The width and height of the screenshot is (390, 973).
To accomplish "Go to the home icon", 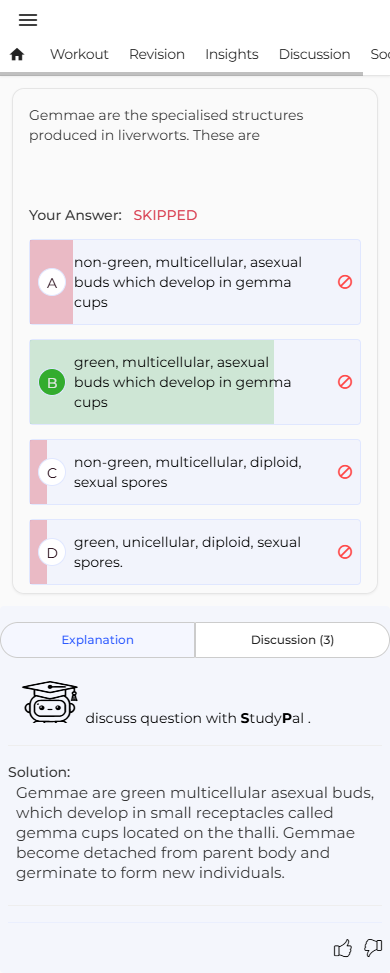I will 17,55.
